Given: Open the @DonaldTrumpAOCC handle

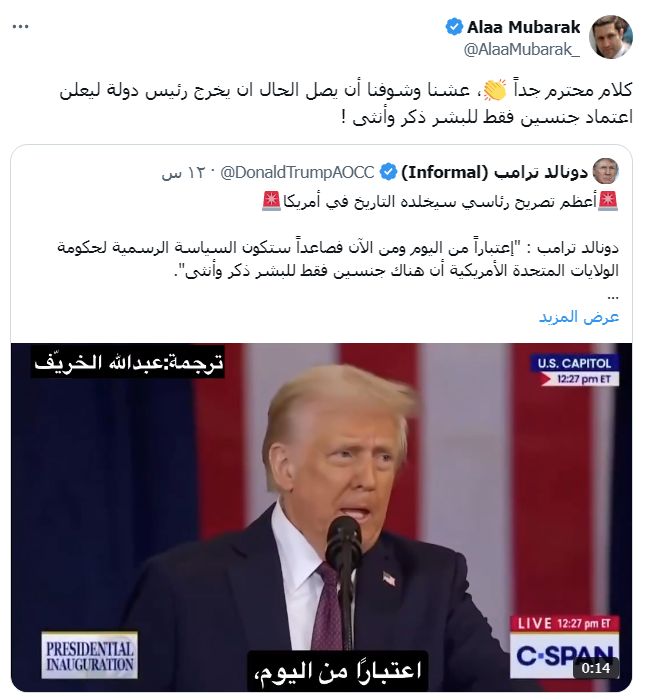Looking at the screenshot, I should 297,172.
